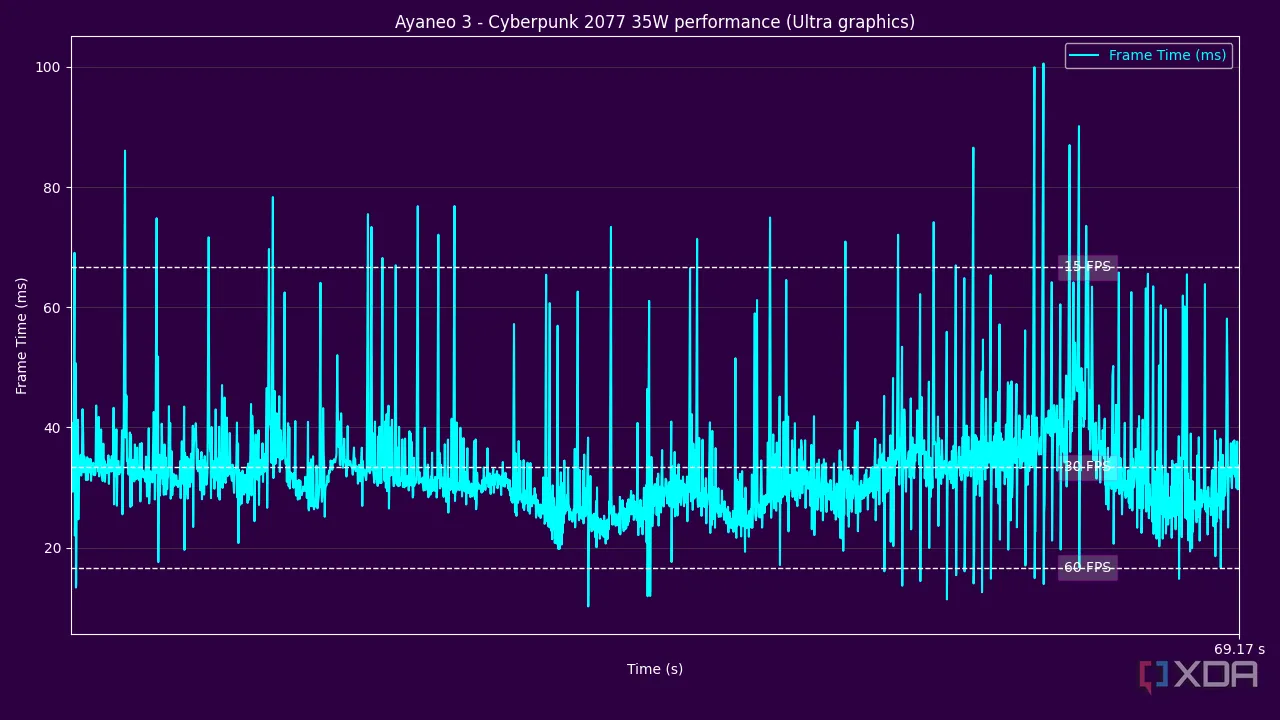Viewport: 1280px width, 720px height.
Task: Click the Frame Time (ms) y-axis title
Action: click(x=22, y=336)
